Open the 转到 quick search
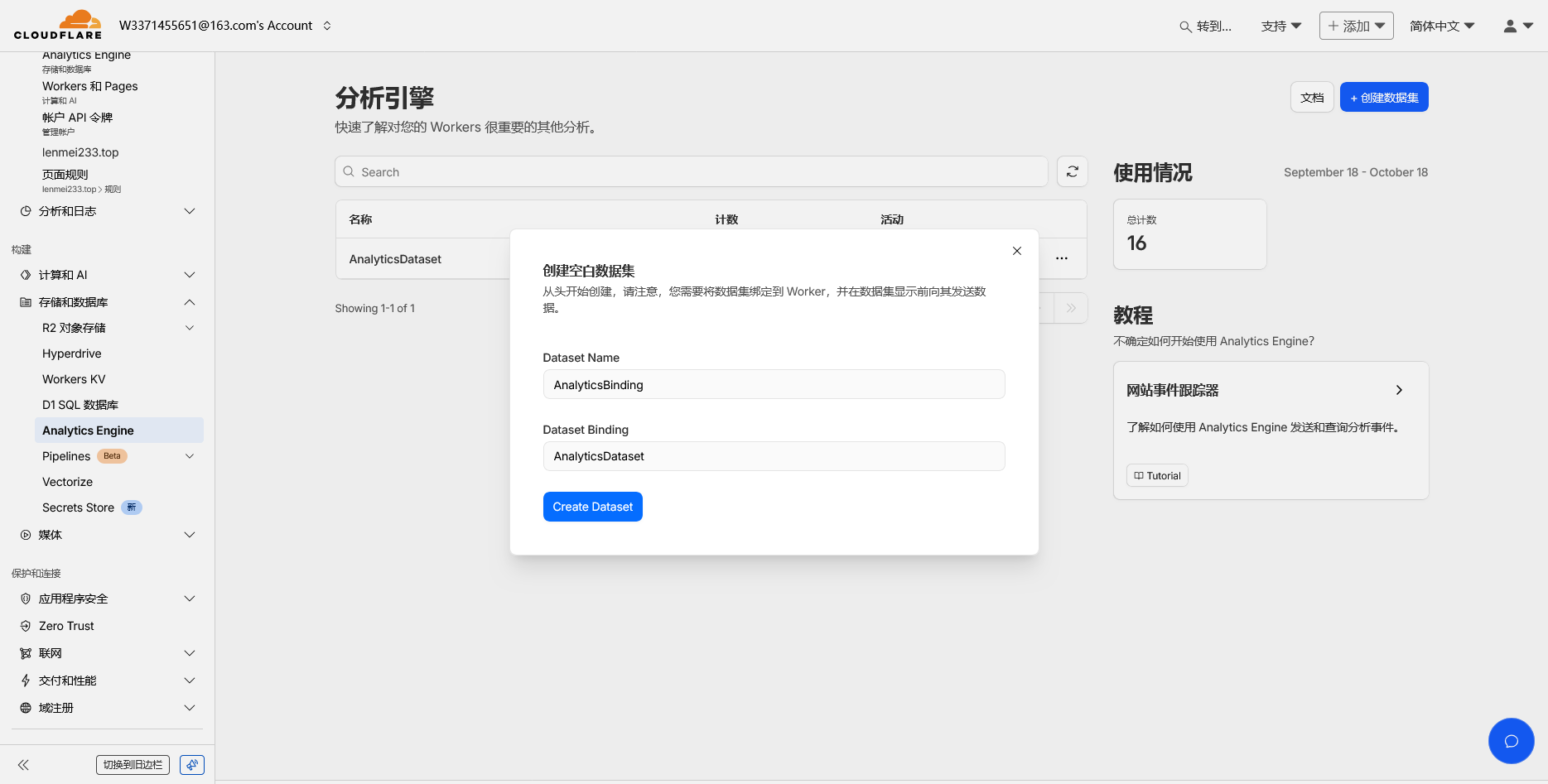The height and width of the screenshot is (784, 1548). [1206, 26]
